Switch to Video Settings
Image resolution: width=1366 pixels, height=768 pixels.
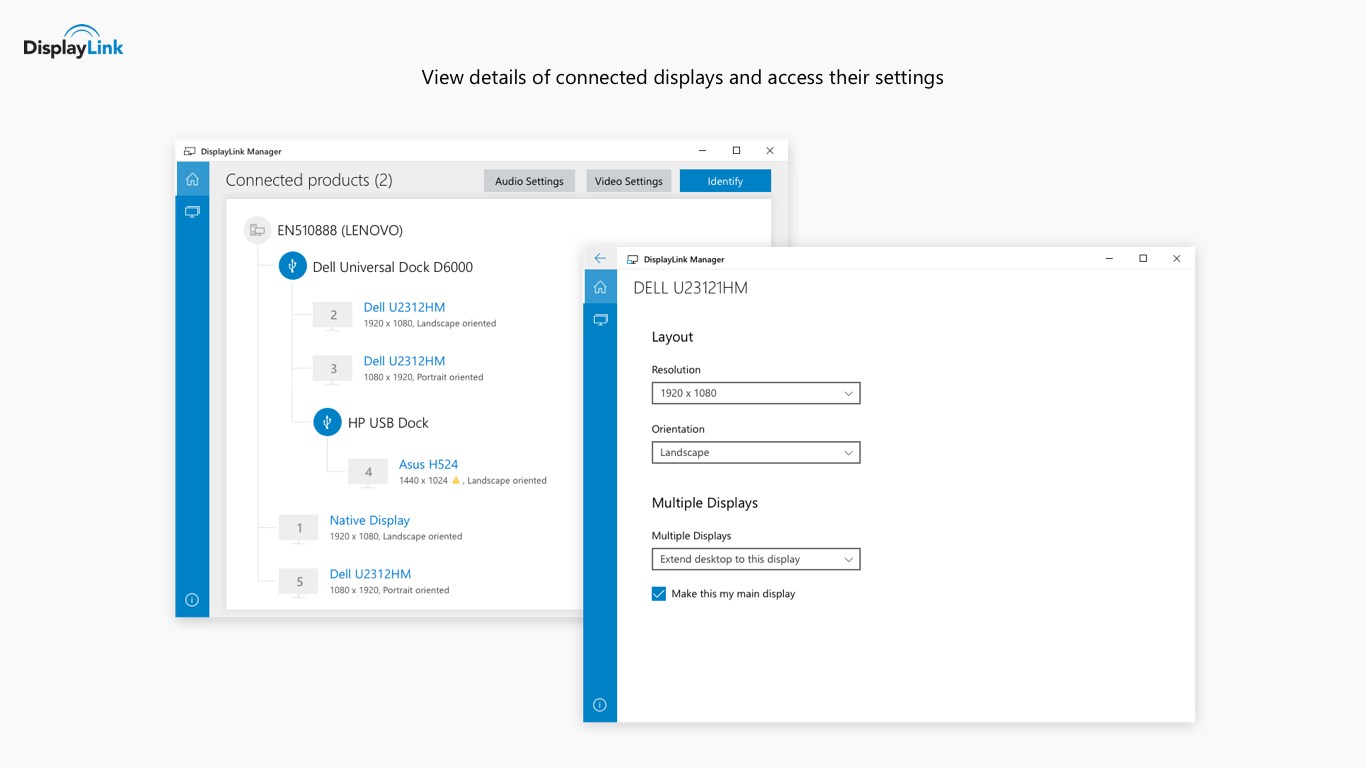pos(628,180)
